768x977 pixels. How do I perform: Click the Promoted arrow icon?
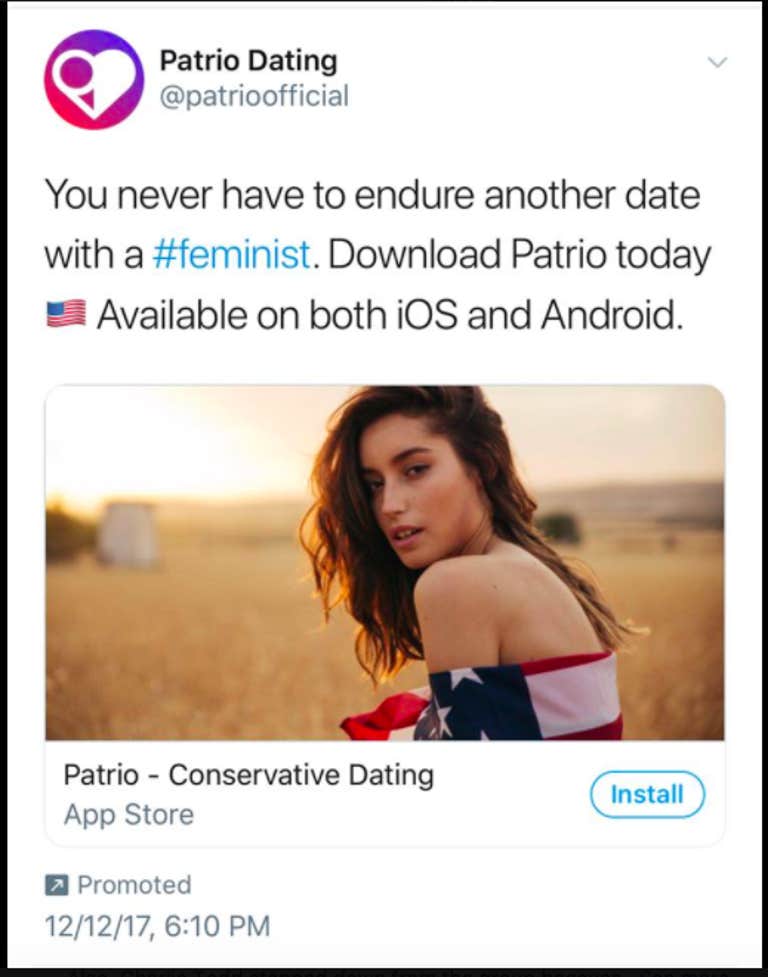point(56,885)
